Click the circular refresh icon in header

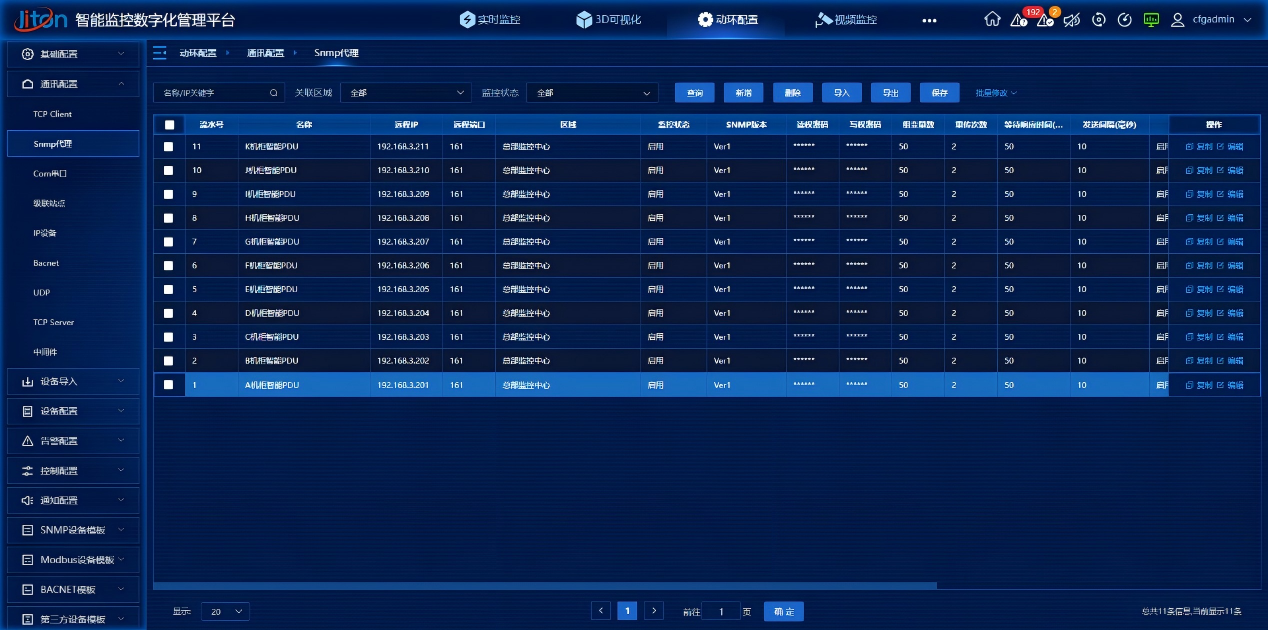(1098, 19)
